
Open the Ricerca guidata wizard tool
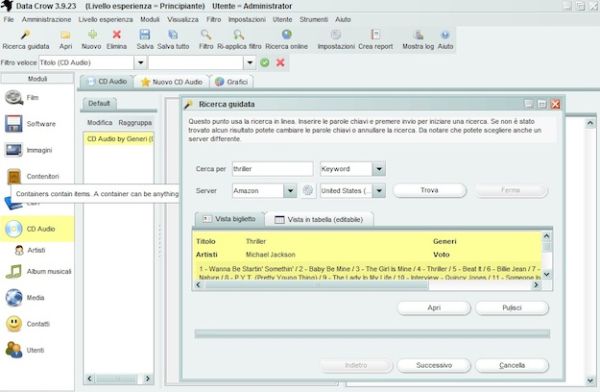(x=26, y=40)
